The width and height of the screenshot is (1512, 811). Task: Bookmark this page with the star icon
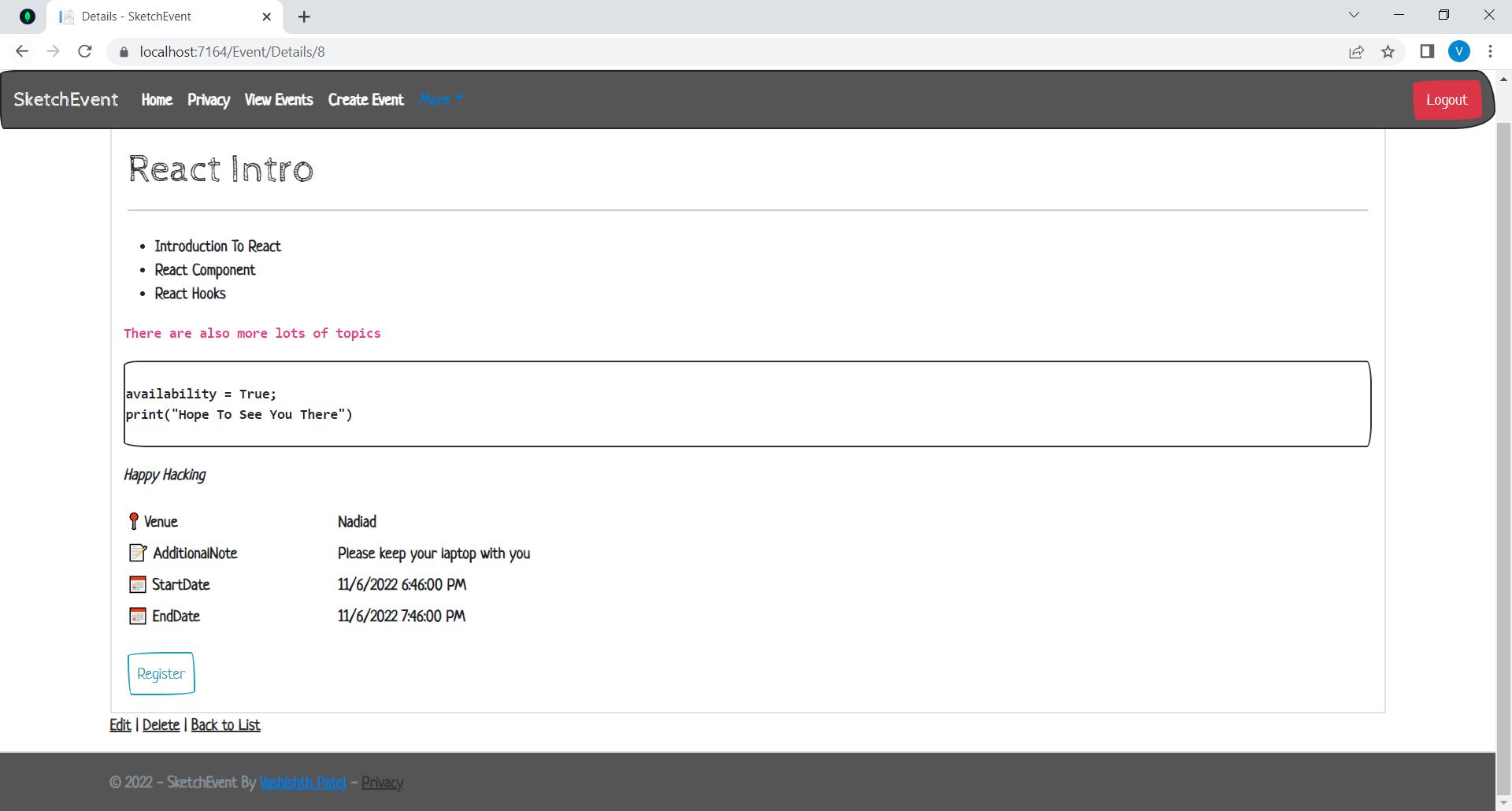pyautogui.click(x=1388, y=52)
